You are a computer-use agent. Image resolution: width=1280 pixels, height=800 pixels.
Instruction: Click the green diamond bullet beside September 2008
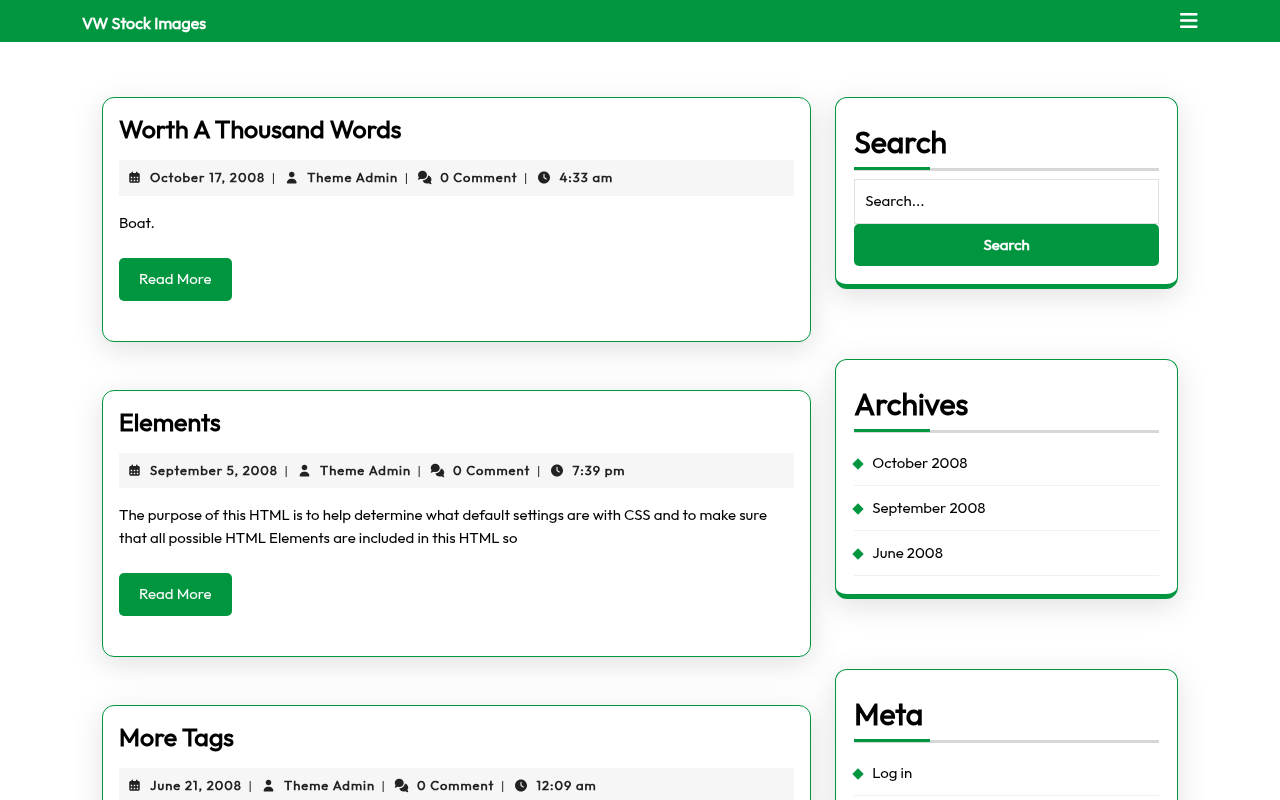[x=858, y=508]
